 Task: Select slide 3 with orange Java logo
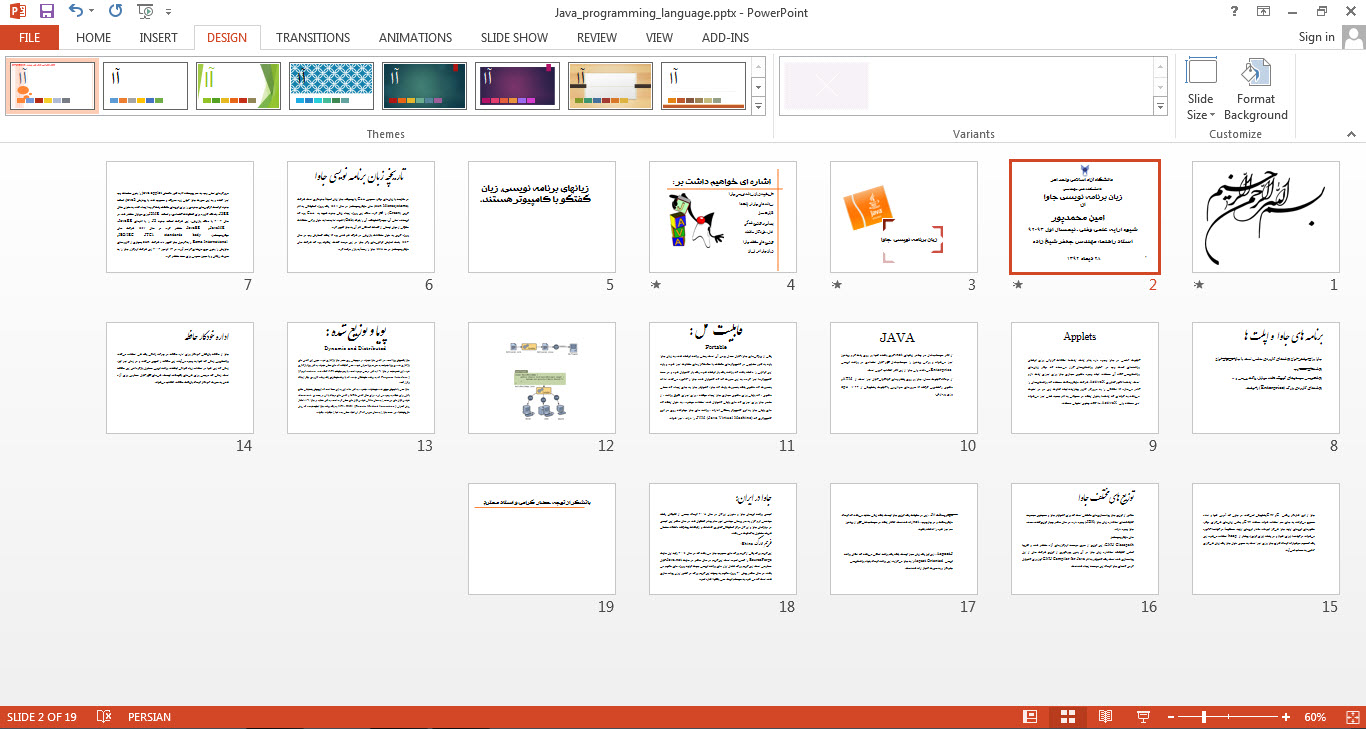click(x=904, y=217)
